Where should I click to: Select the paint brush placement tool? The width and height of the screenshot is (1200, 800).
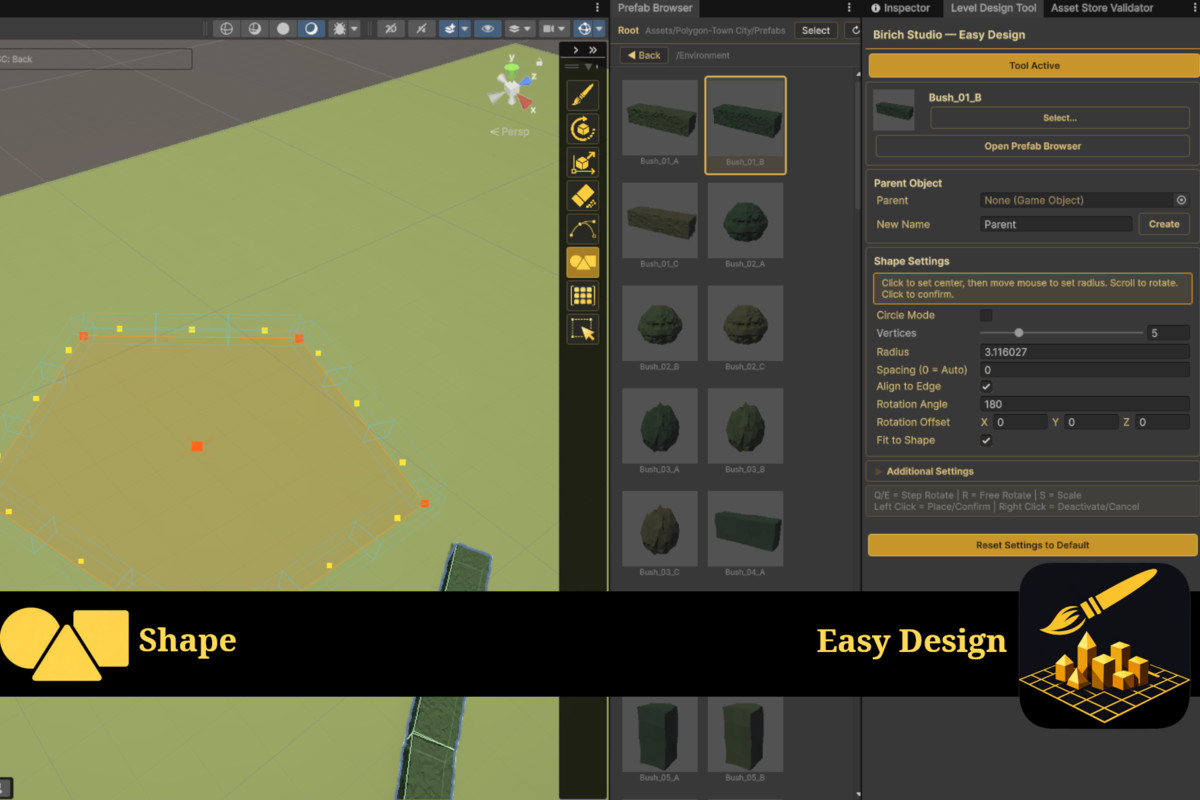583,96
